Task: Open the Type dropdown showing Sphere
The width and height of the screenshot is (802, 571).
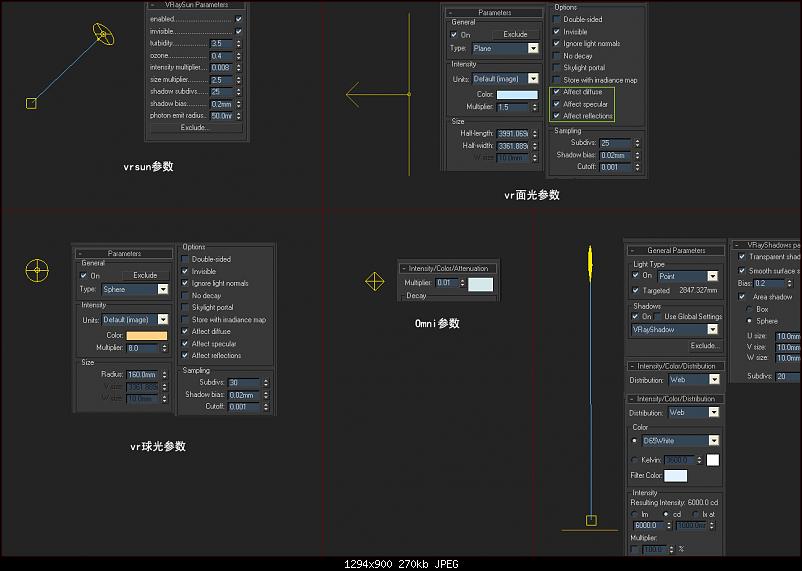Action: coord(135,289)
